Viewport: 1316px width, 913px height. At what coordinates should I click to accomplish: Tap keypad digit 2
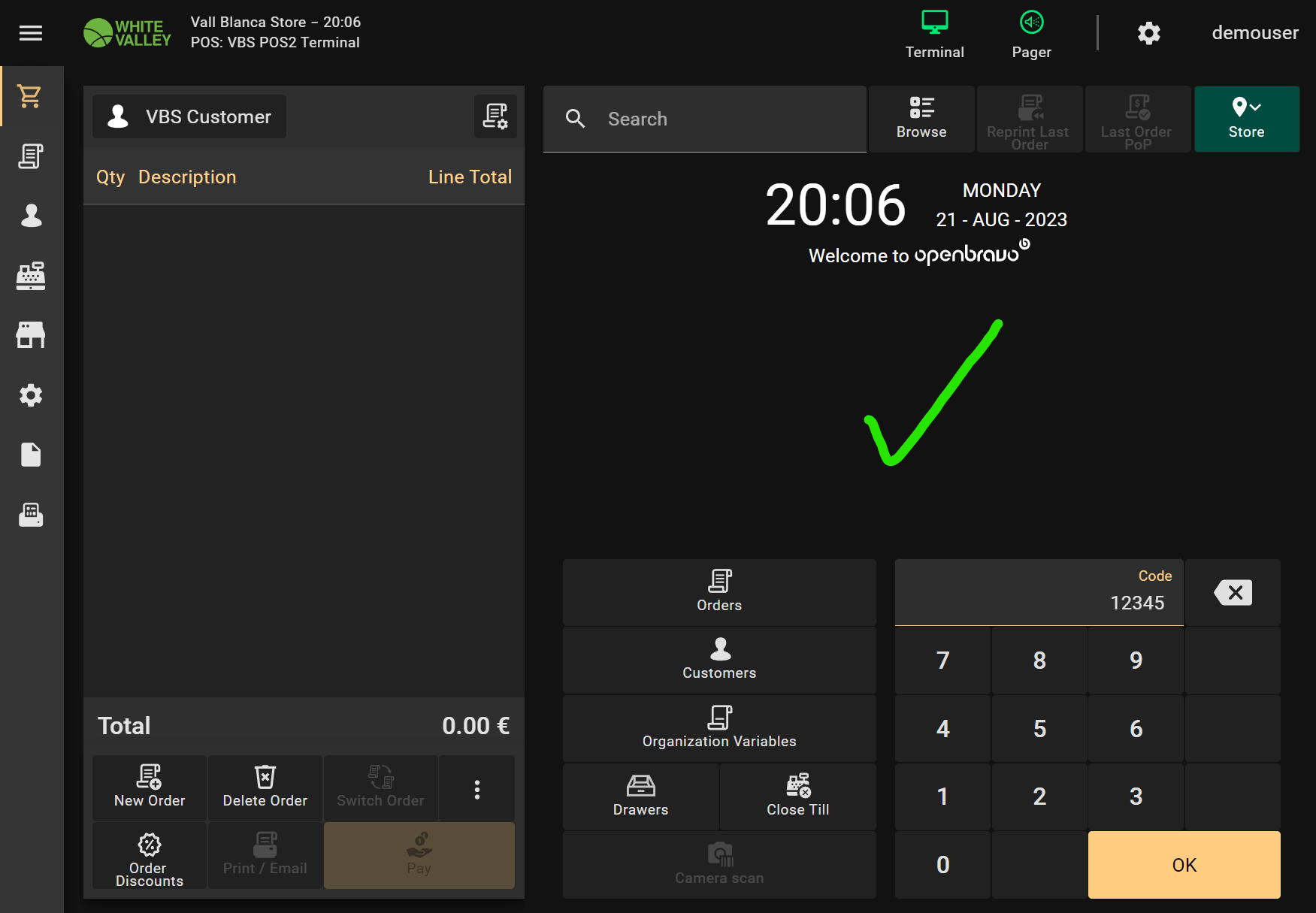pyautogui.click(x=1039, y=797)
